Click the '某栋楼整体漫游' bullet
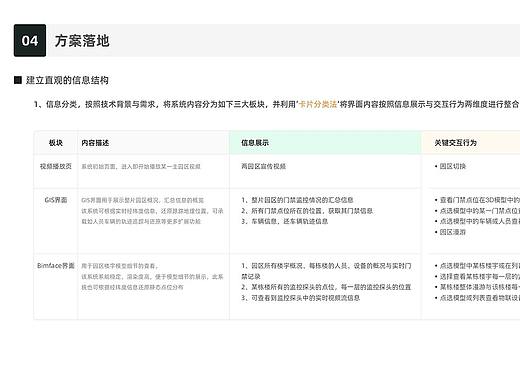This screenshot has height=390, width=520. 477,287
